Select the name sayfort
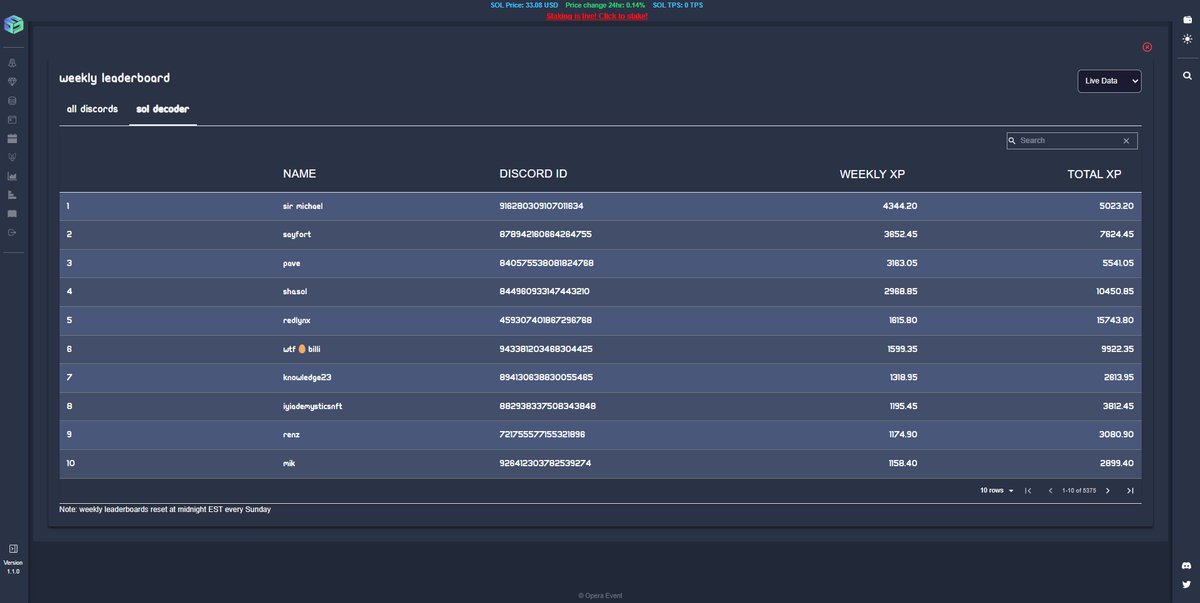Viewport: 1200px width, 603px height. tap(298, 234)
